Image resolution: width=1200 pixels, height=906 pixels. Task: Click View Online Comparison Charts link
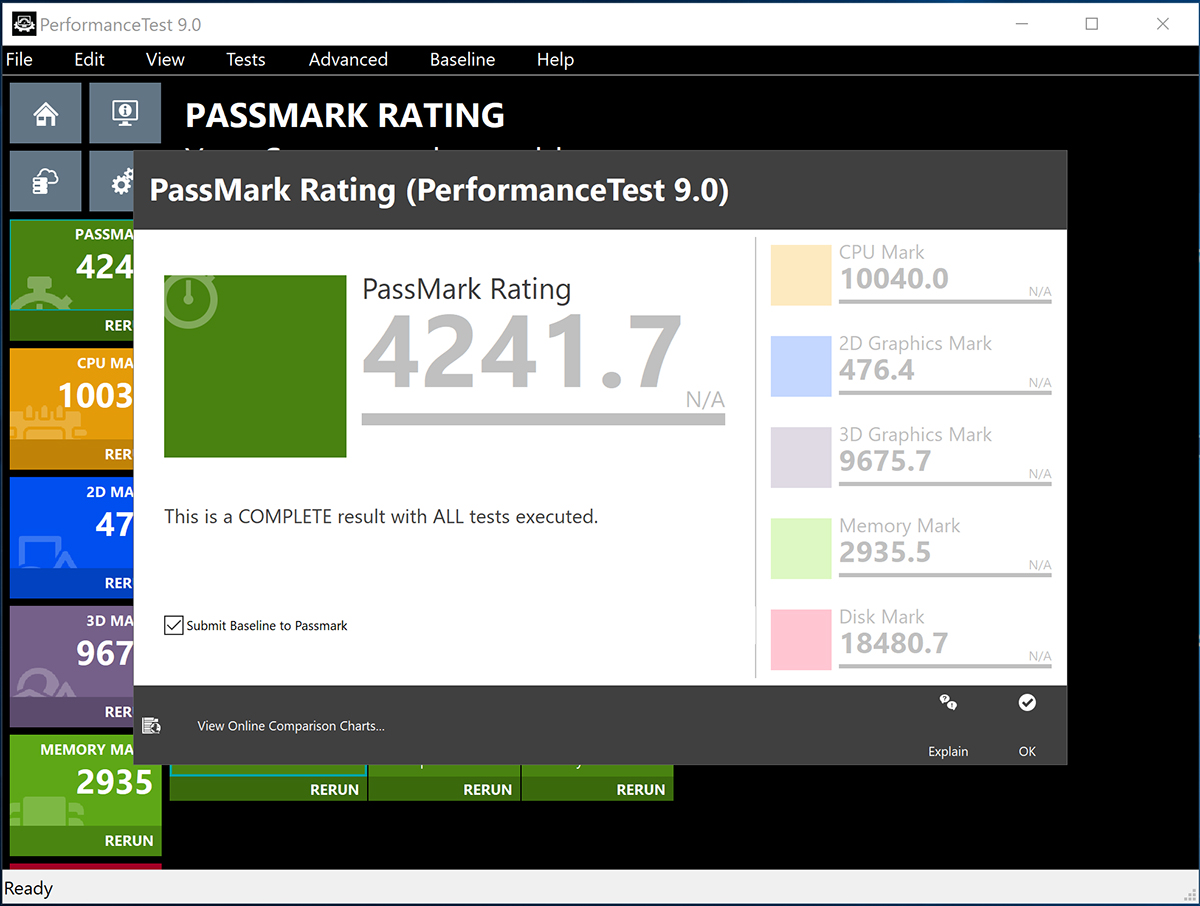coord(291,726)
